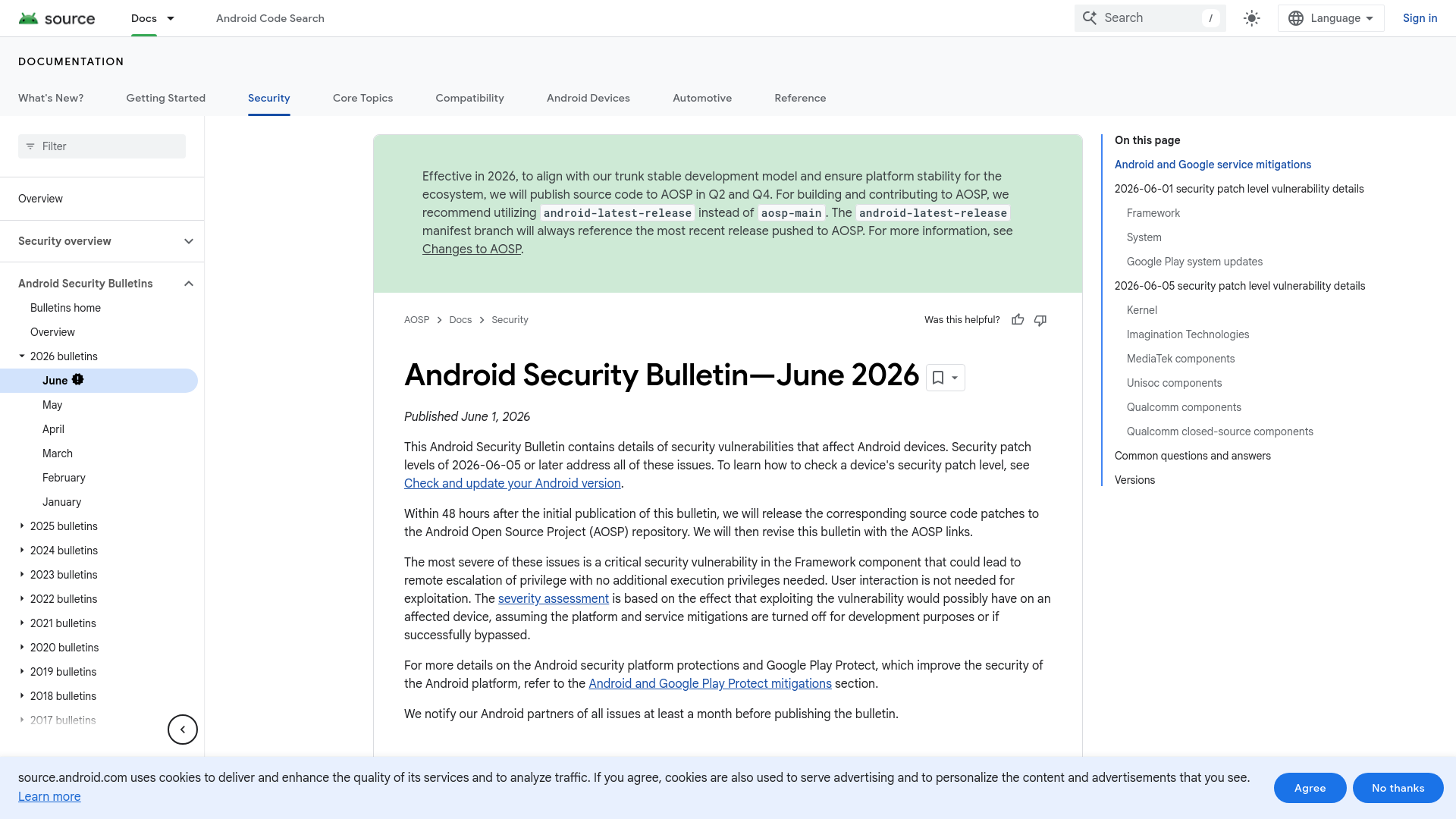This screenshot has width=1456, height=819.
Task: Collapse the 2026 bulletins tree
Action: pos(22,356)
